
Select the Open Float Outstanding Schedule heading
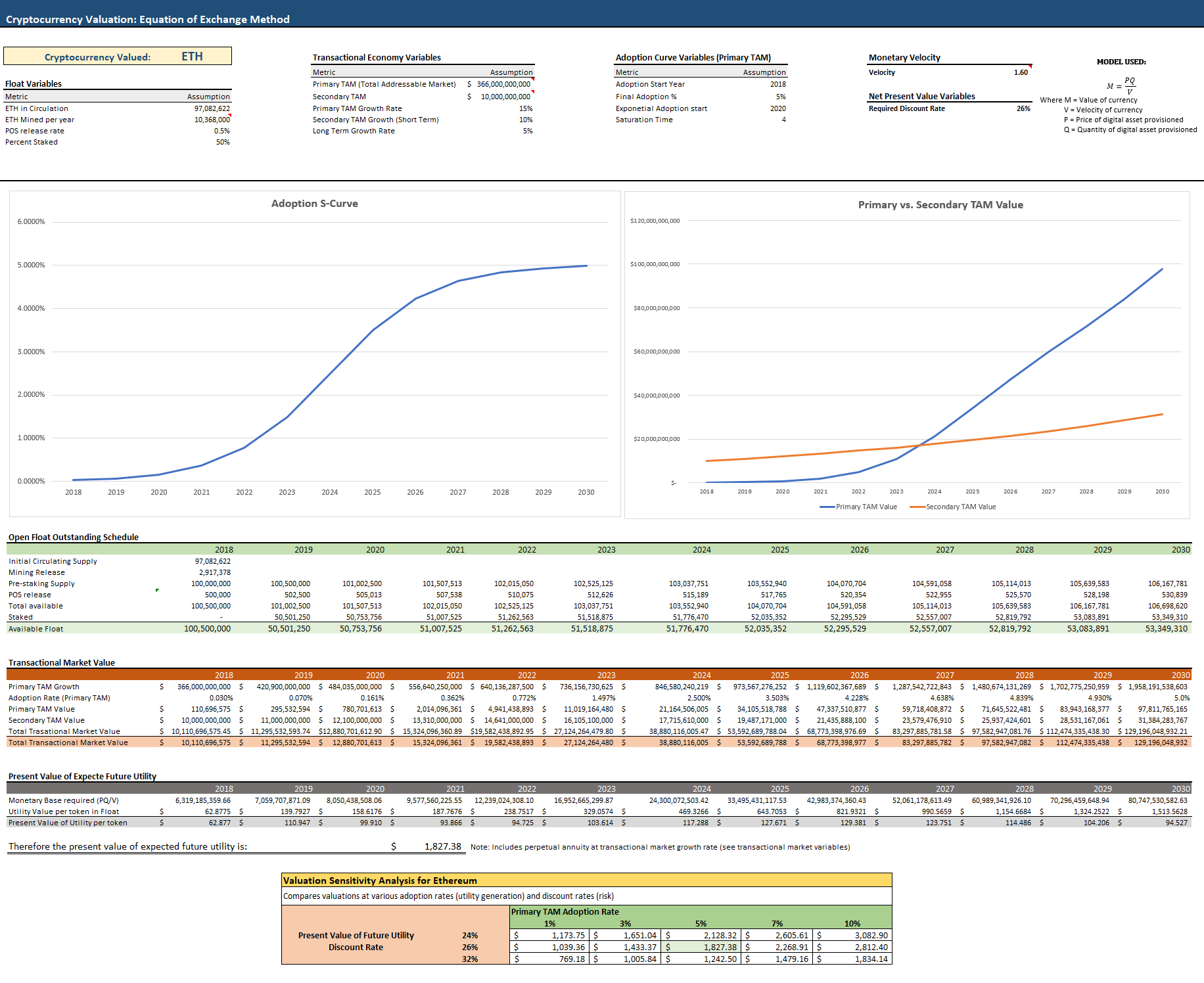pos(74,537)
